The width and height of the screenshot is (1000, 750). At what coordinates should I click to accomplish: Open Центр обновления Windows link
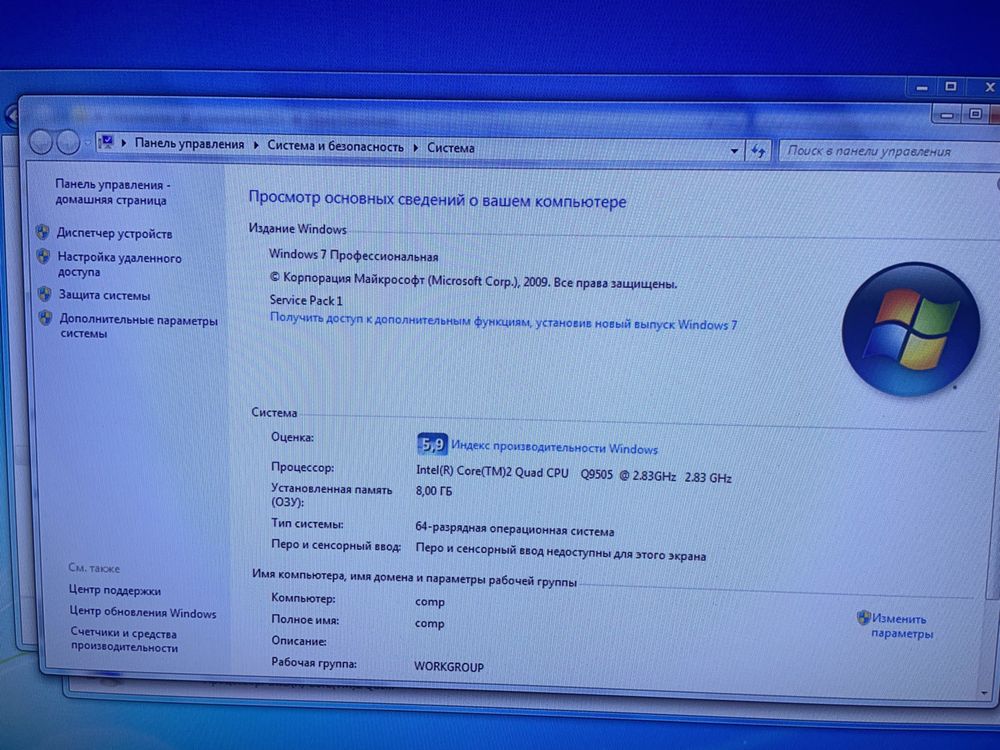coord(143,612)
